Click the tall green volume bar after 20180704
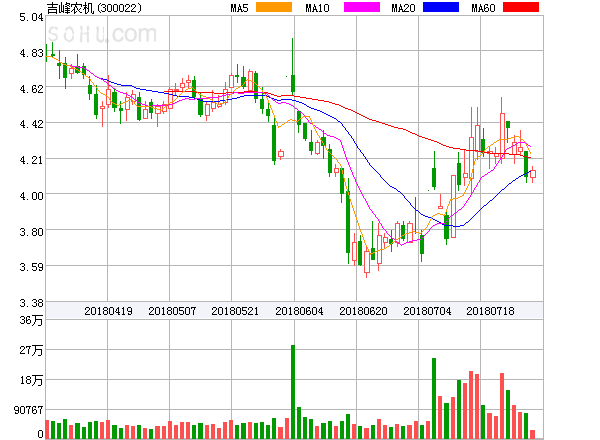Image resolution: width=600 pixels, height=440 pixels. click(434, 398)
